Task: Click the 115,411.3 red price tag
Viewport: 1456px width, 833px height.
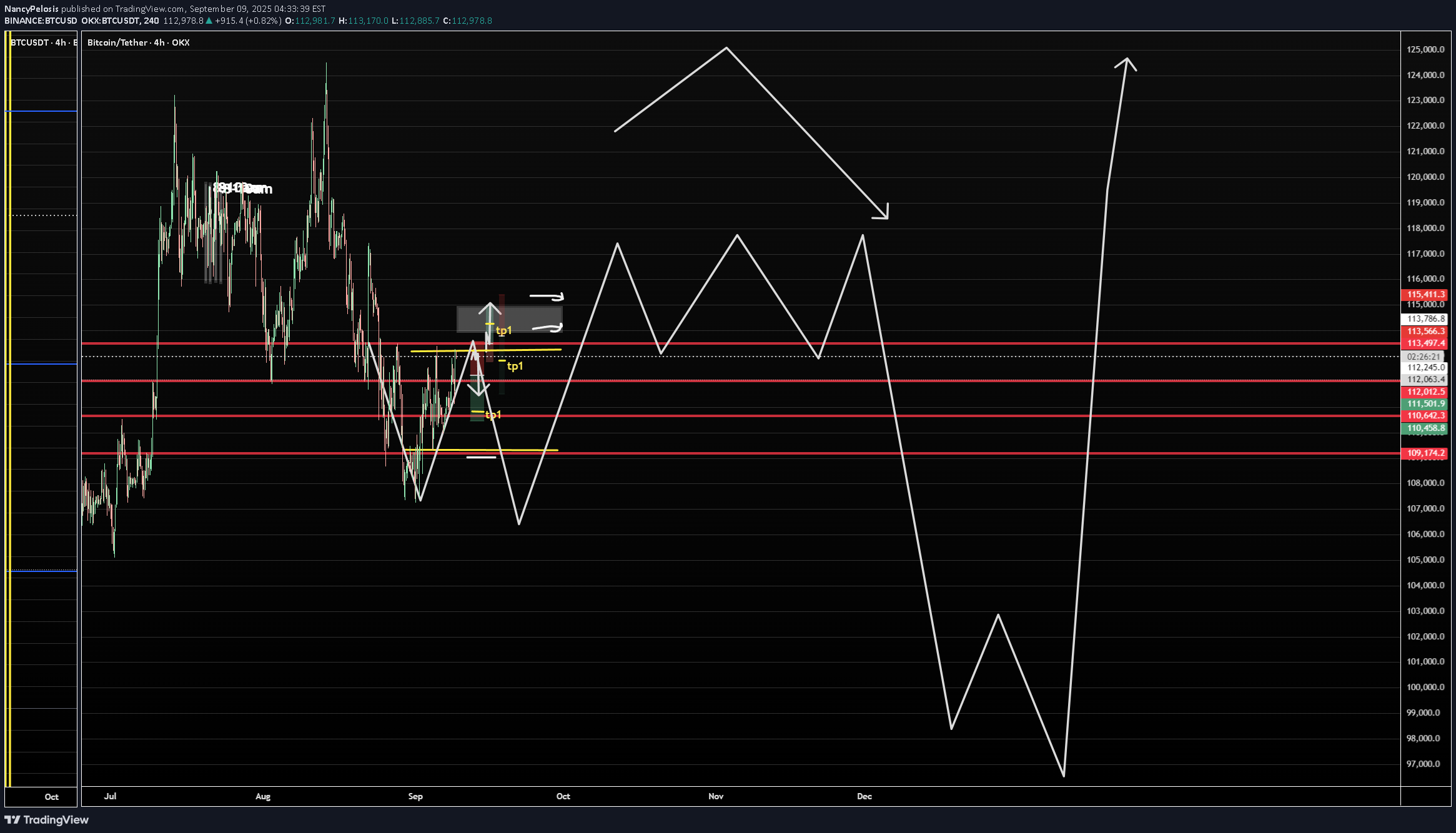Action: [x=1425, y=295]
